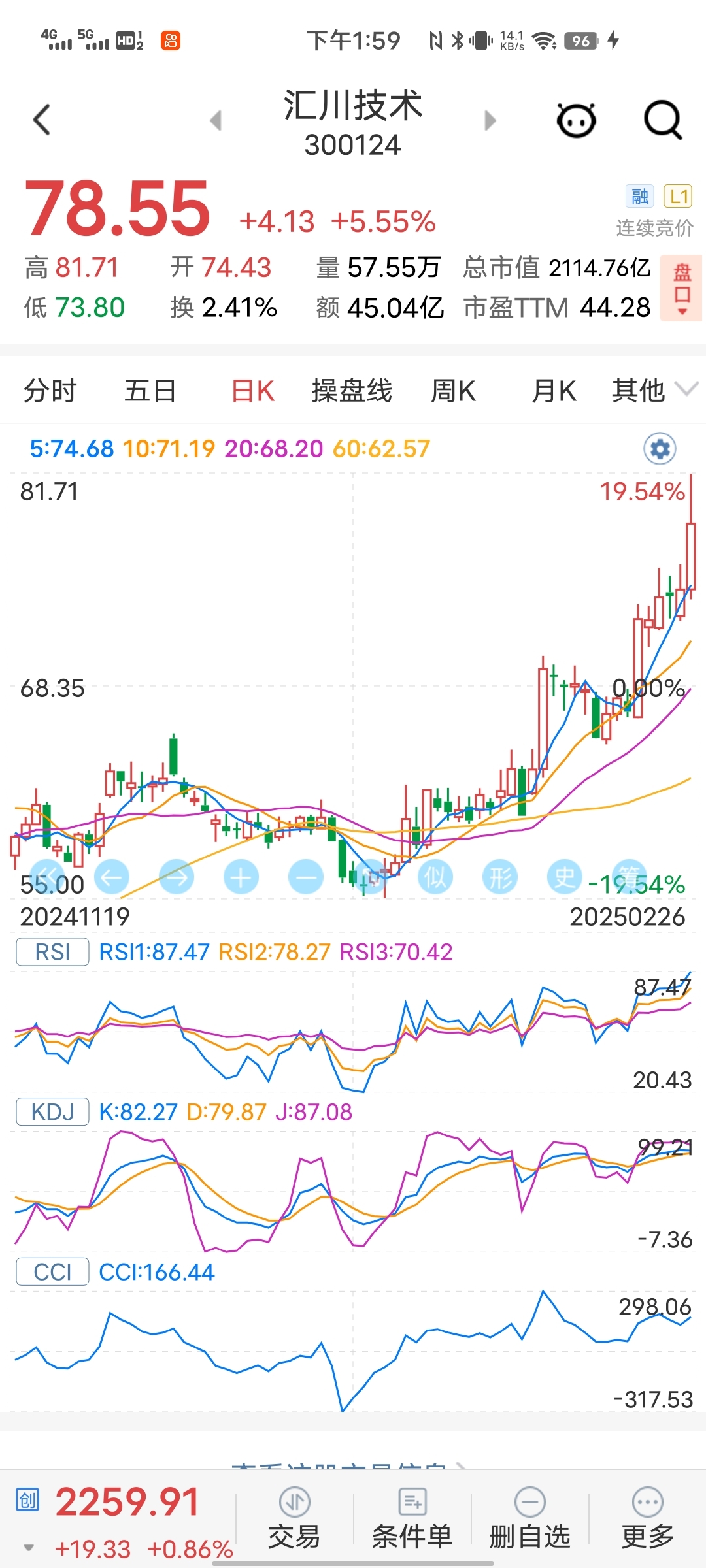Open the 操盘线 trading line tab
This screenshot has width=706, height=1568.
[352, 391]
